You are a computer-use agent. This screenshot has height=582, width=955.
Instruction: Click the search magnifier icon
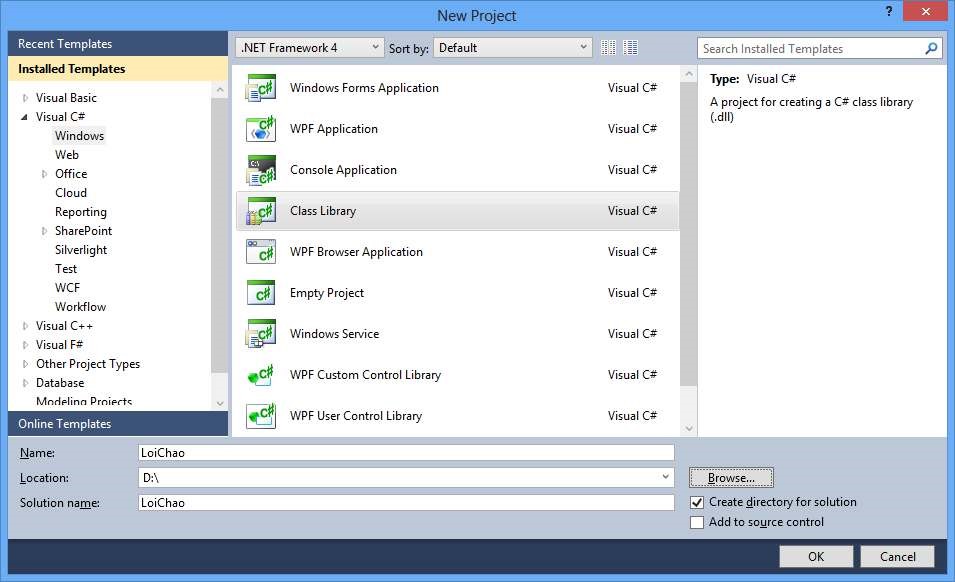(931, 48)
